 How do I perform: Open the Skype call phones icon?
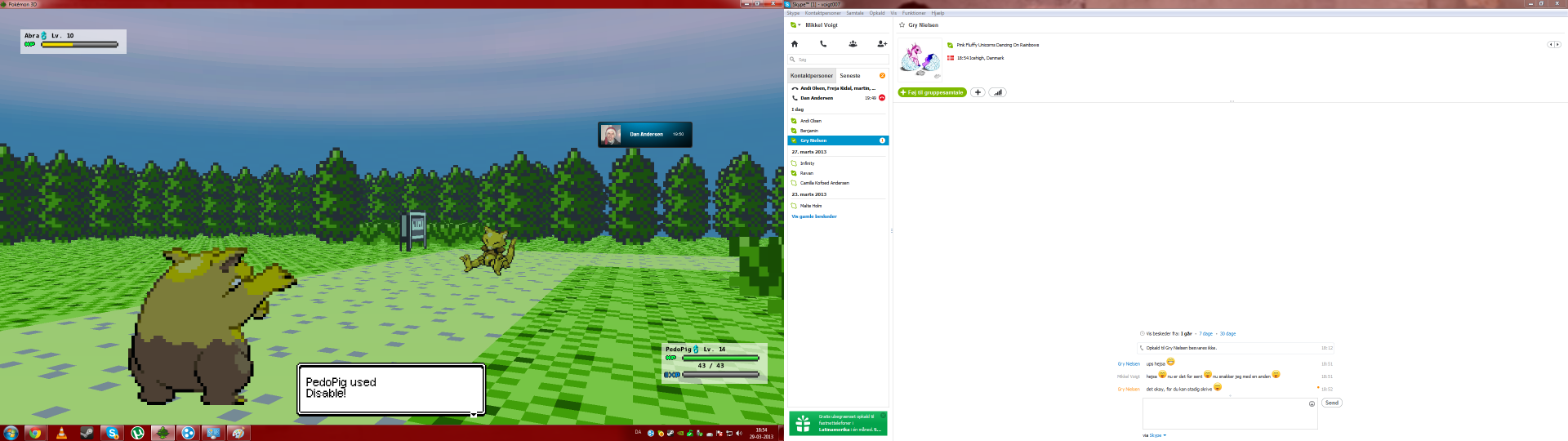823,44
